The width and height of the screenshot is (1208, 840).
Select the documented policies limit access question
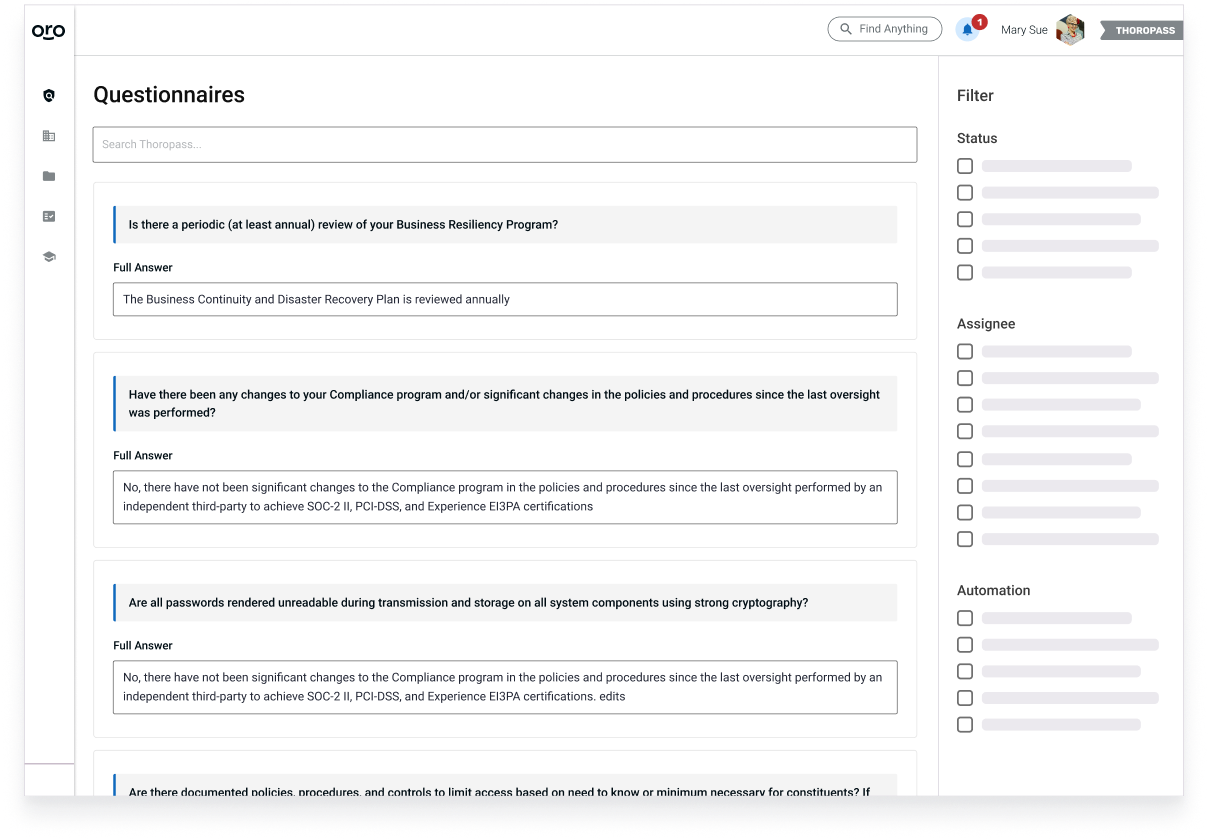coord(505,786)
